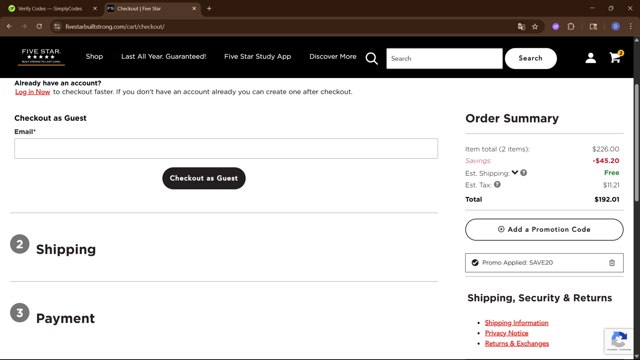Open the Shipping Information link
640x360 pixels.
click(x=516, y=323)
